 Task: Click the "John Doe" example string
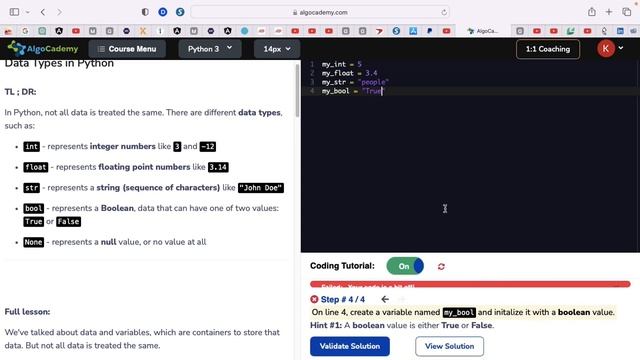pyautogui.click(x=261, y=188)
